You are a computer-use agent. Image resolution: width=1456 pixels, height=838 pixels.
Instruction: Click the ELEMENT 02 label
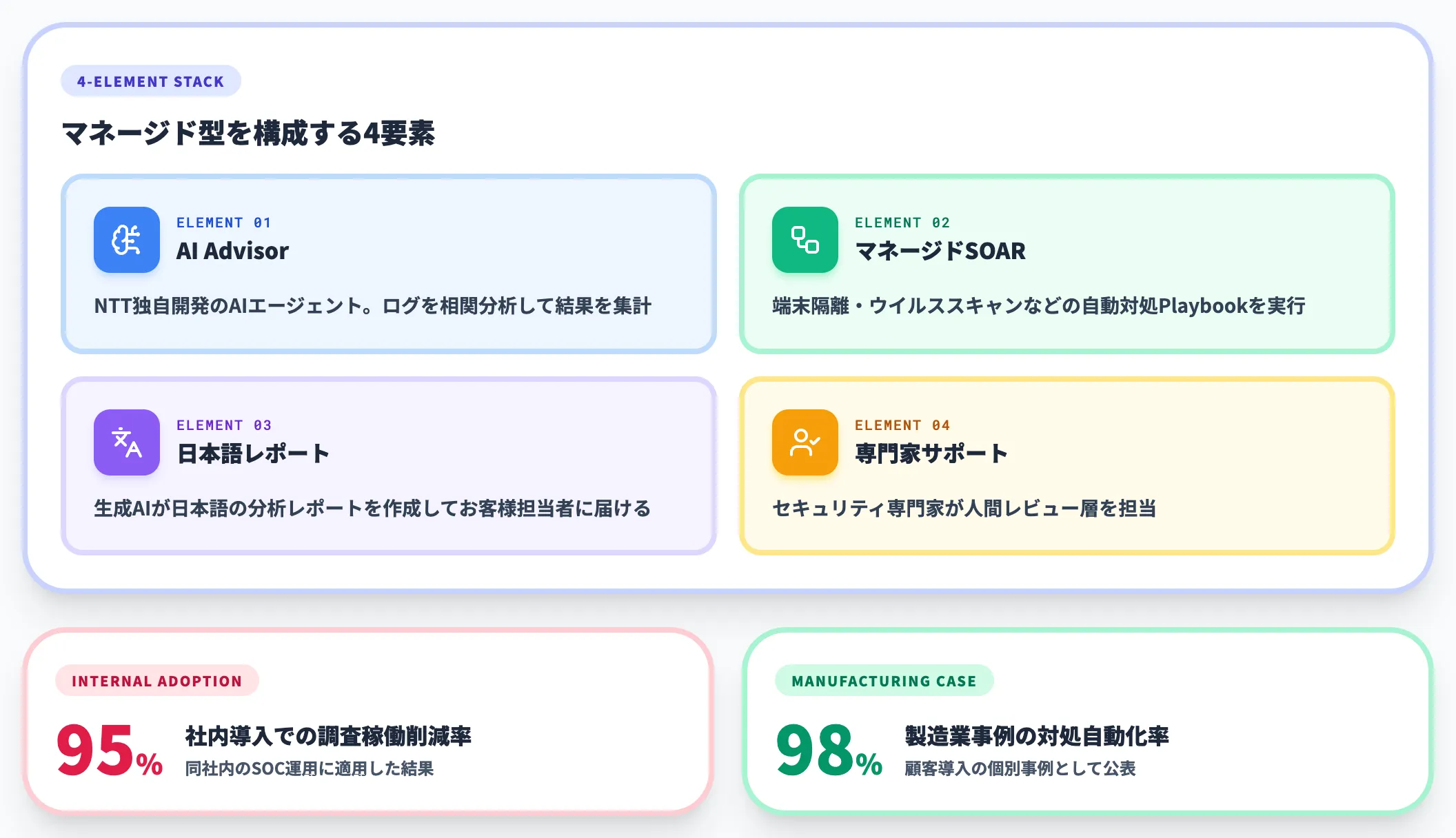point(902,223)
